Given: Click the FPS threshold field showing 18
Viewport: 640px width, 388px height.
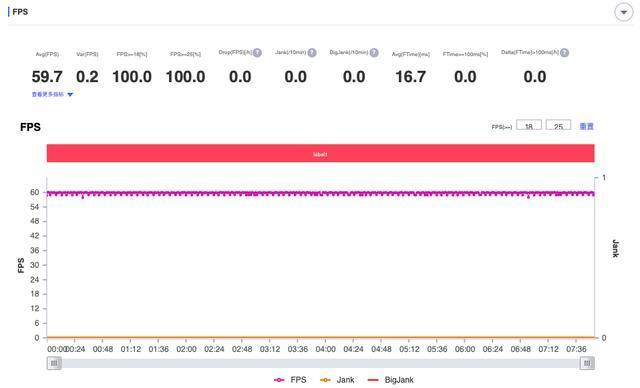Looking at the screenshot, I should click(x=529, y=125).
